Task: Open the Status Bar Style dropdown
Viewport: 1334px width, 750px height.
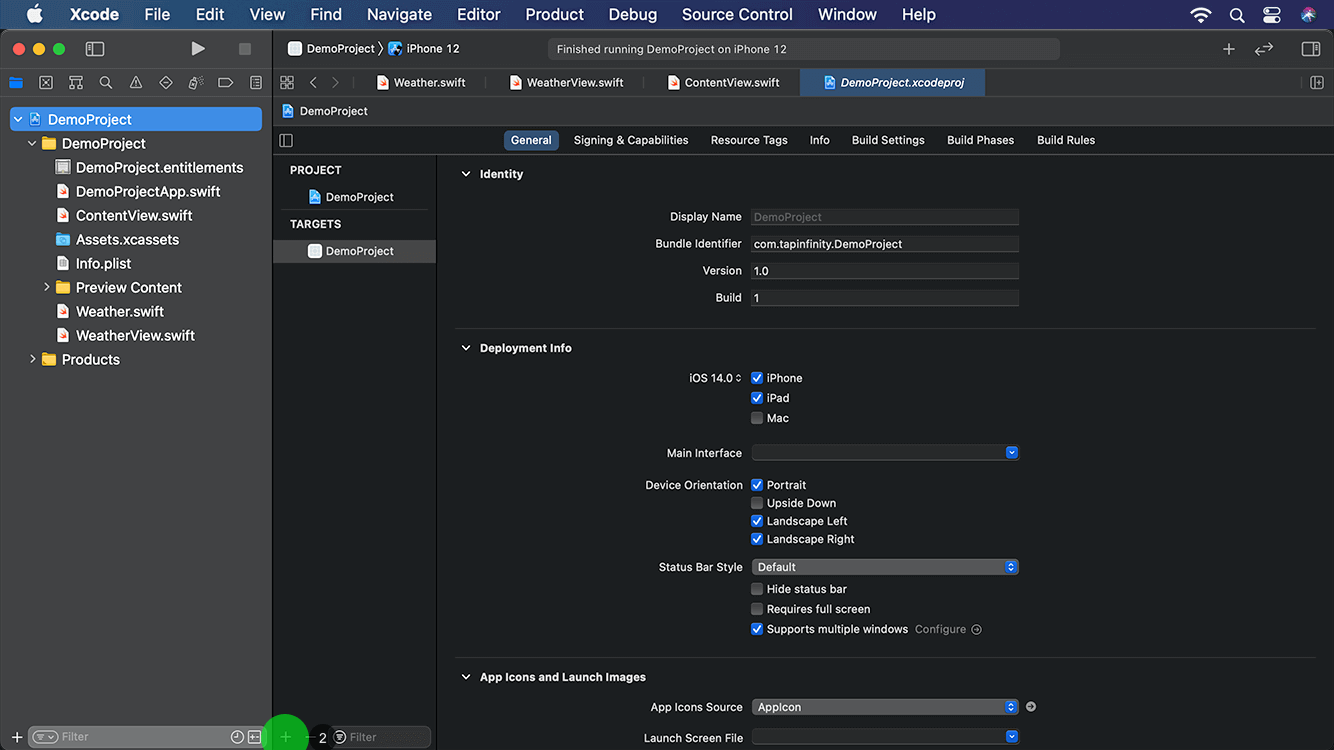Action: click(885, 567)
